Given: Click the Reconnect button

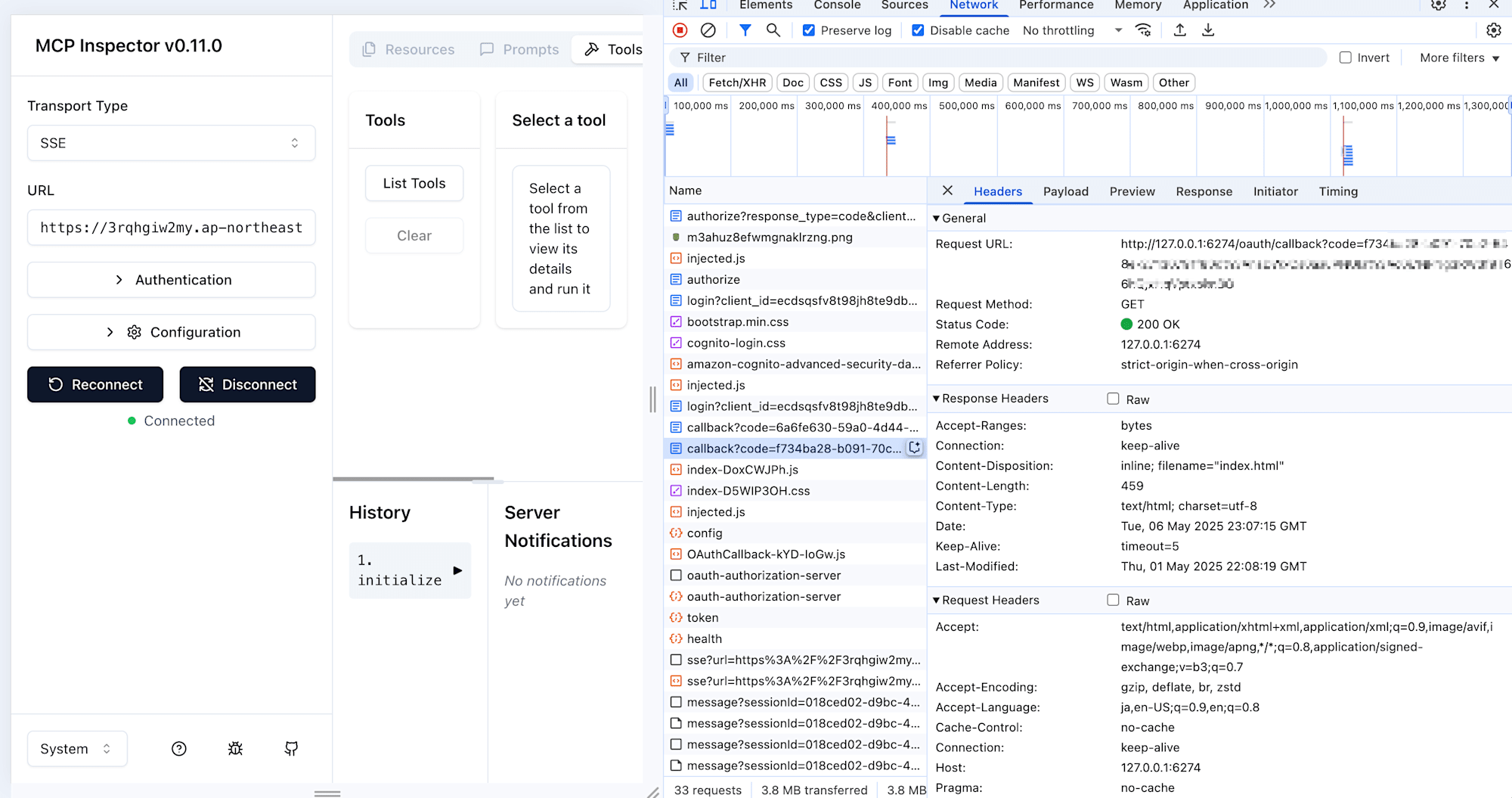Looking at the screenshot, I should pyautogui.click(x=95, y=384).
